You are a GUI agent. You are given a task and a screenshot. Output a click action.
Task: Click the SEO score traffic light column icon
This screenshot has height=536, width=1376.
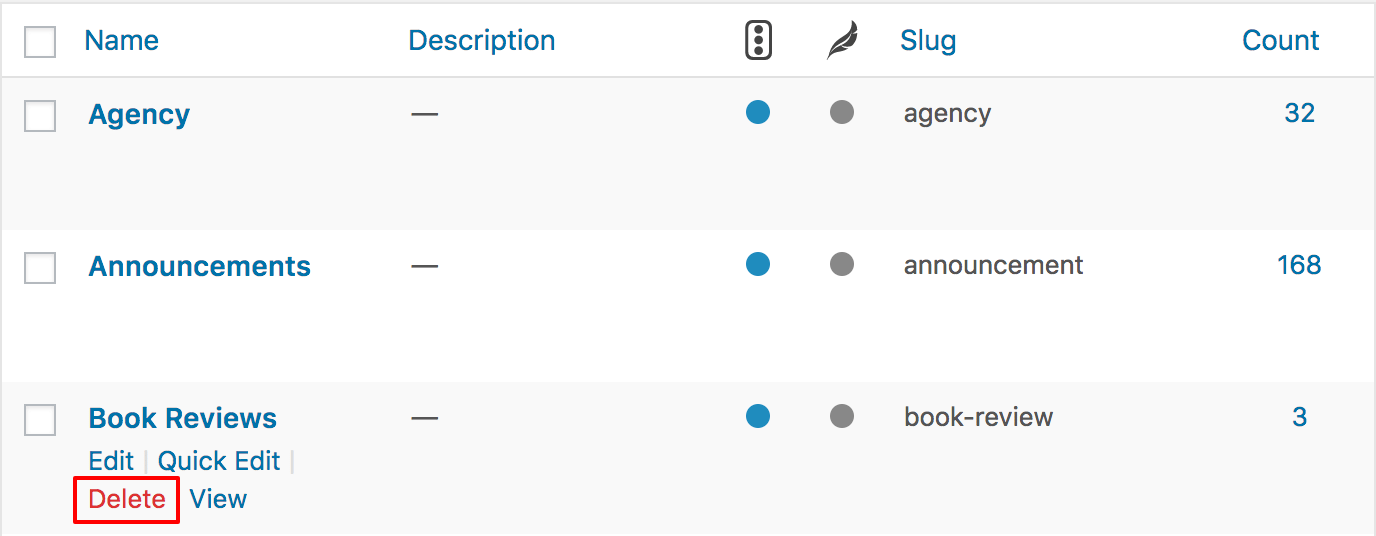point(759,41)
